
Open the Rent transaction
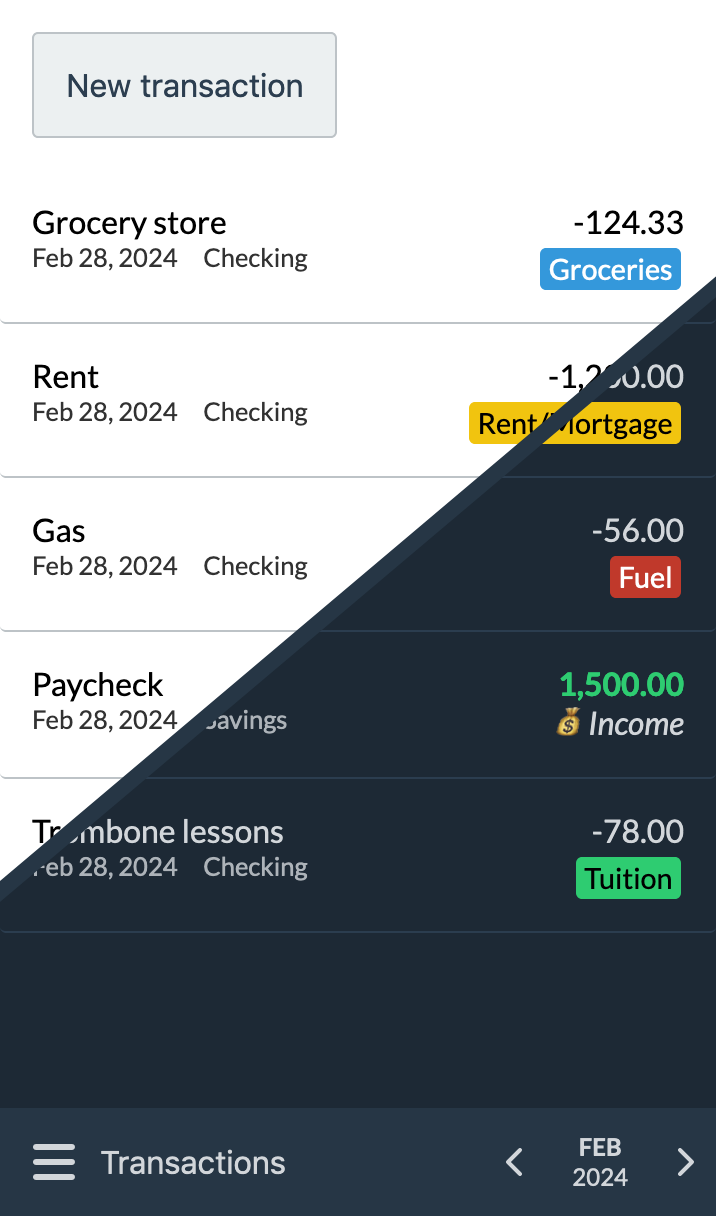[x=66, y=377]
